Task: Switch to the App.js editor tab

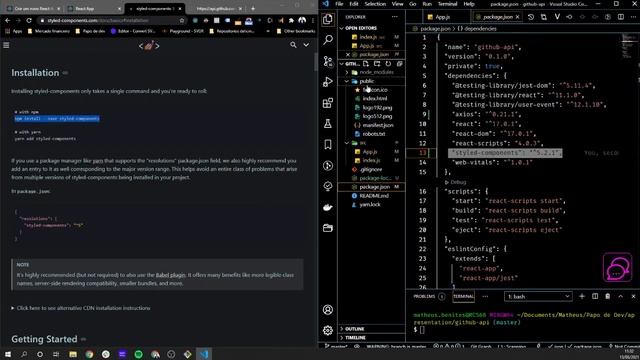Action: (x=442, y=17)
